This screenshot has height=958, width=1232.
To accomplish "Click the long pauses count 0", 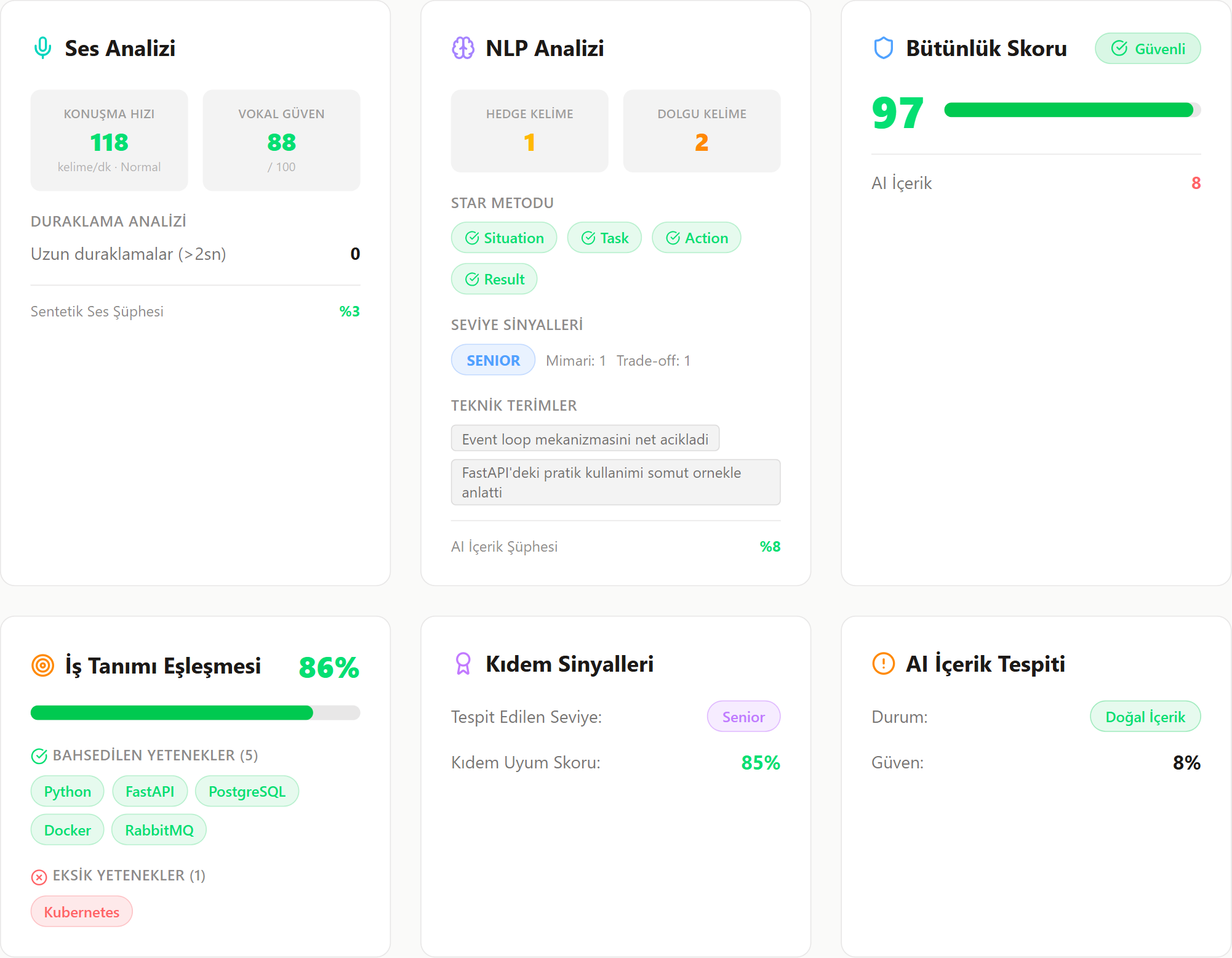I will click(x=355, y=254).
